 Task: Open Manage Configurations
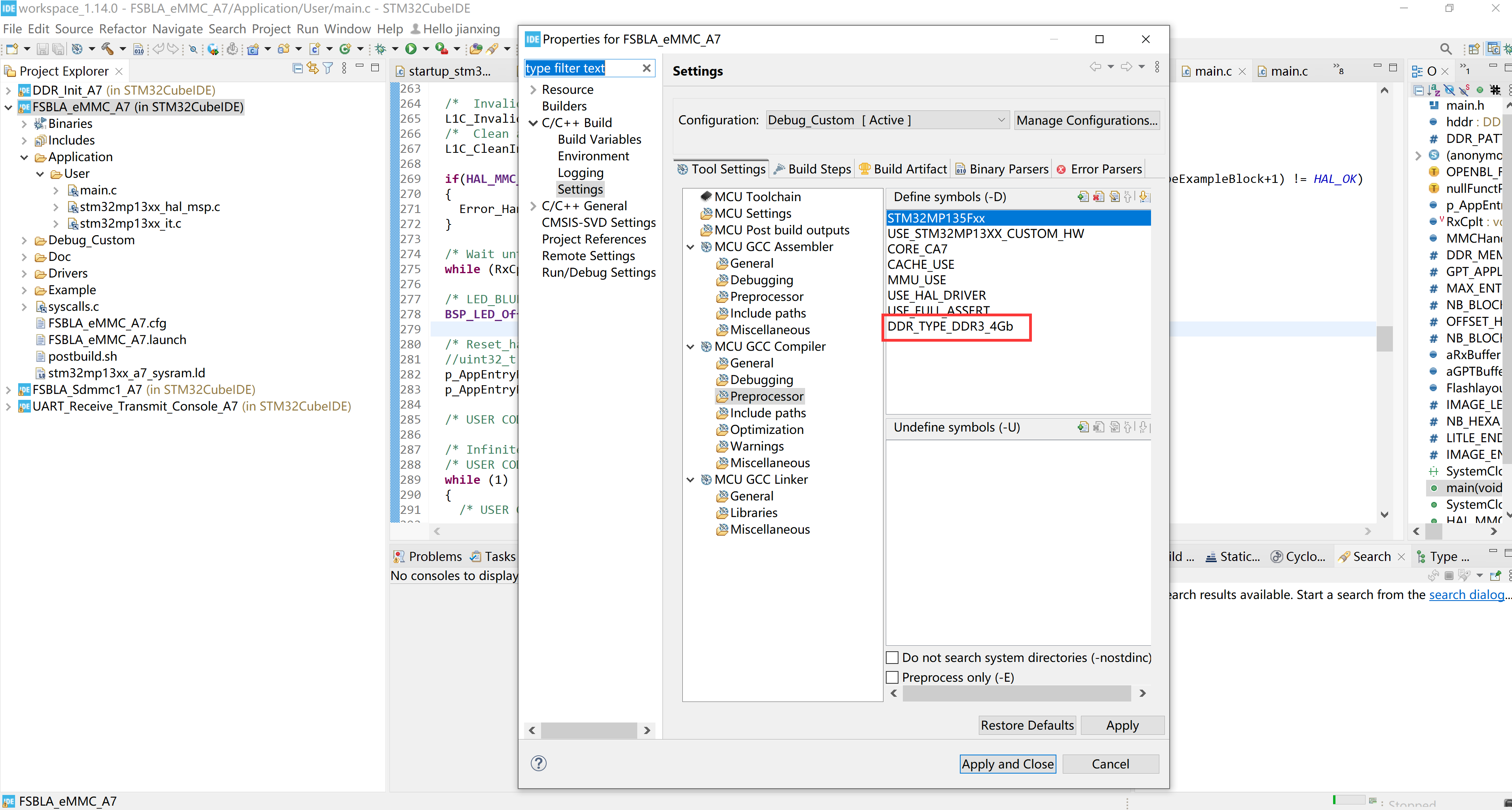coord(1087,120)
